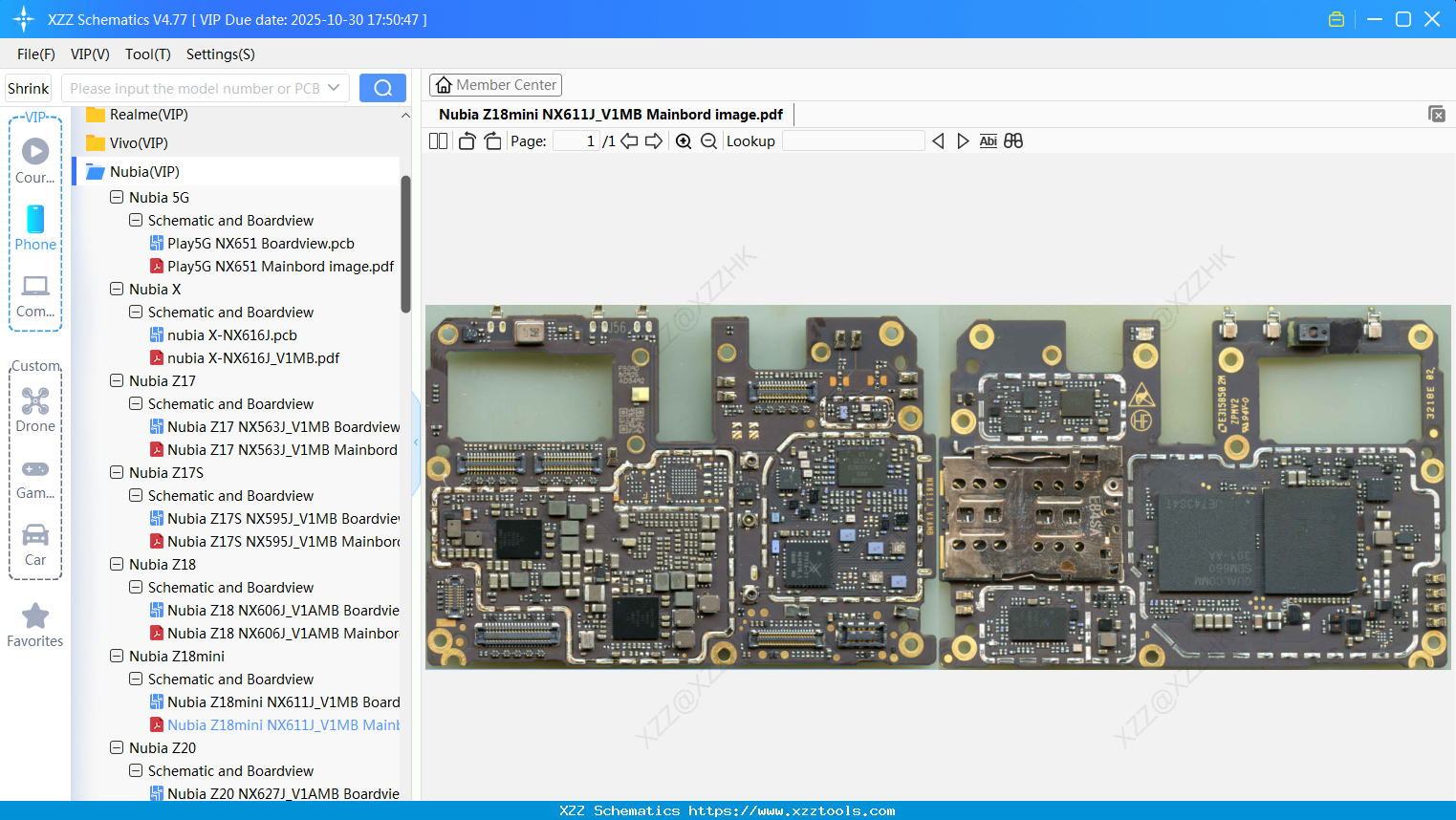Open the VIP menu
The height and width of the screenshot is (820, 1456).
(x=89, y=54)
